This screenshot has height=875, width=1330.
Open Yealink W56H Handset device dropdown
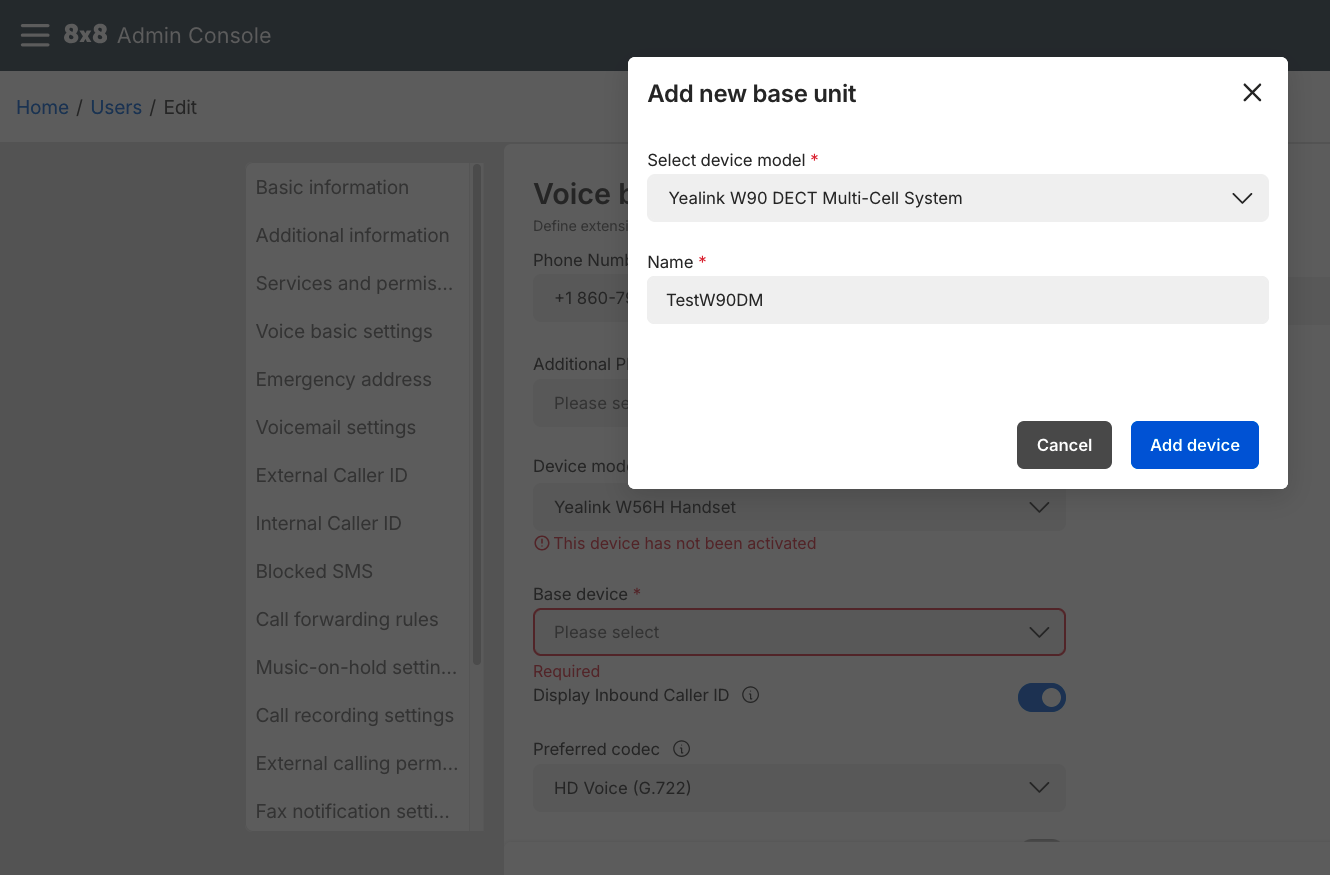[x=799, y=507]
